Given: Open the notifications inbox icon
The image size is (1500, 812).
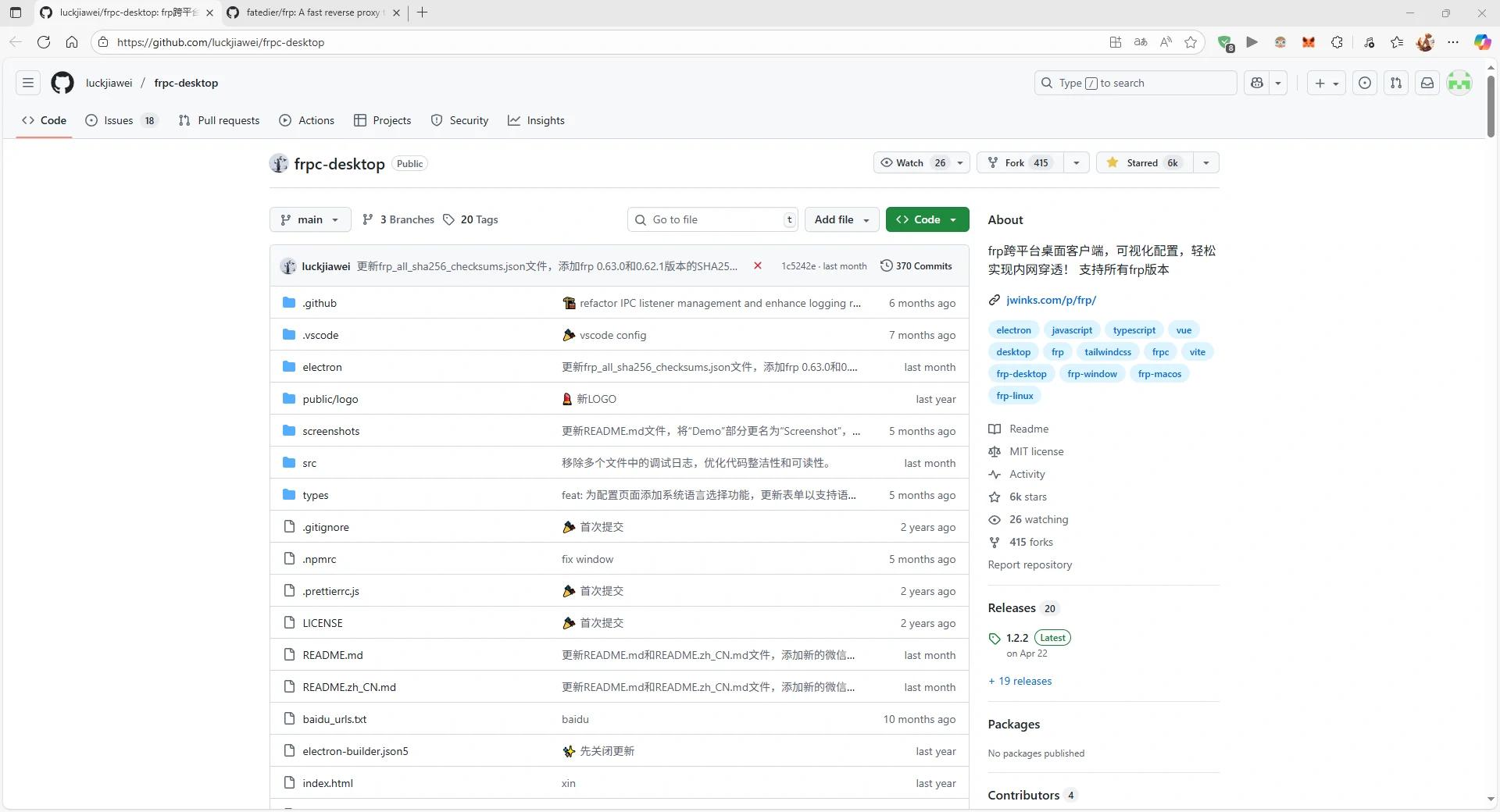Looking at the screenshot, I should coord(1427,83).
